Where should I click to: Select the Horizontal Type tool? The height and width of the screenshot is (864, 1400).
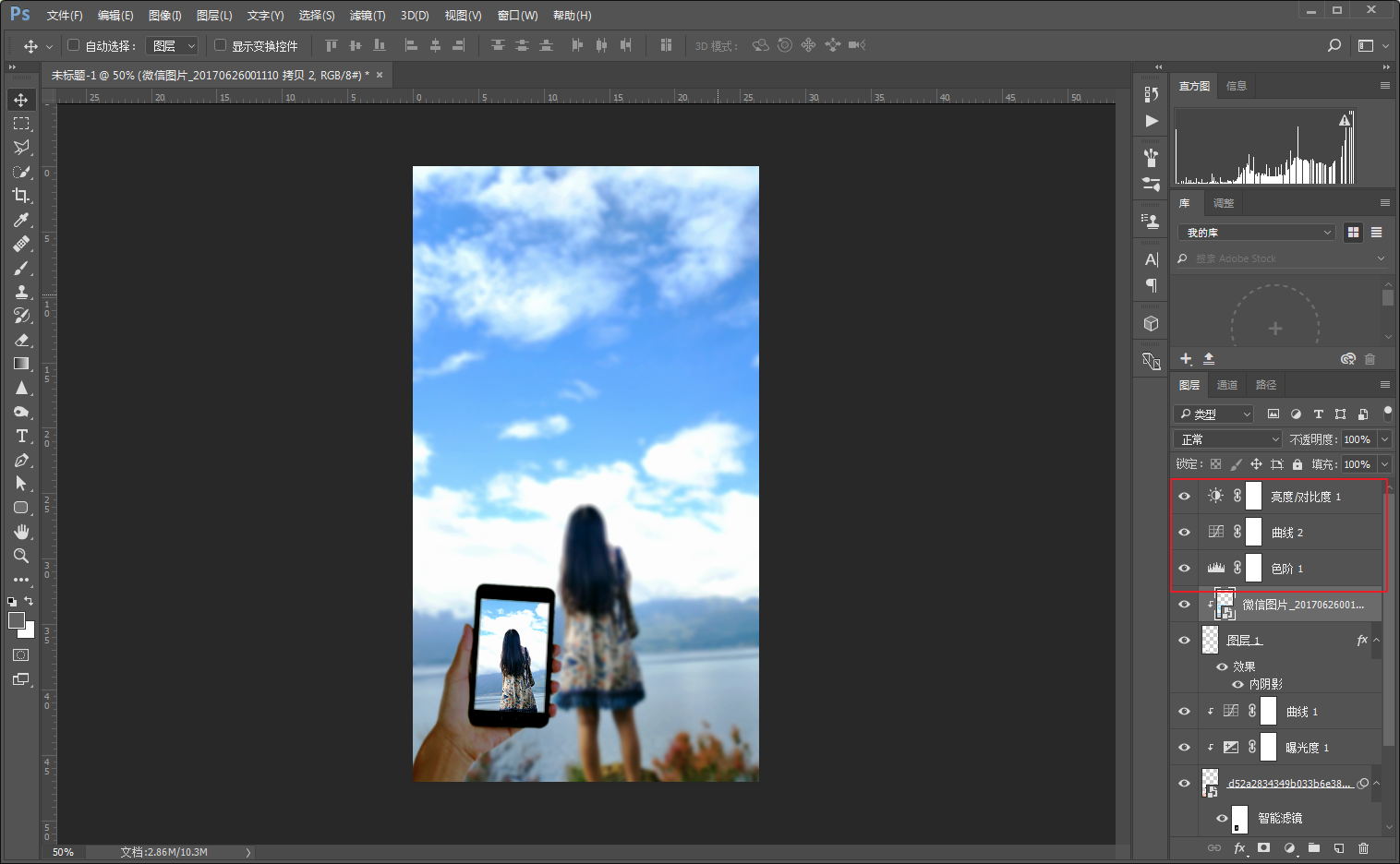pyautogui.click(x=21, y=436)
